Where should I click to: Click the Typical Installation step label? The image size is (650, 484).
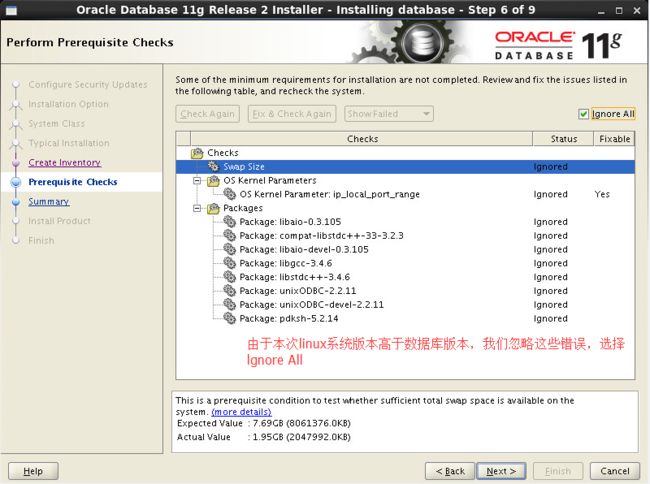[69, 143]
